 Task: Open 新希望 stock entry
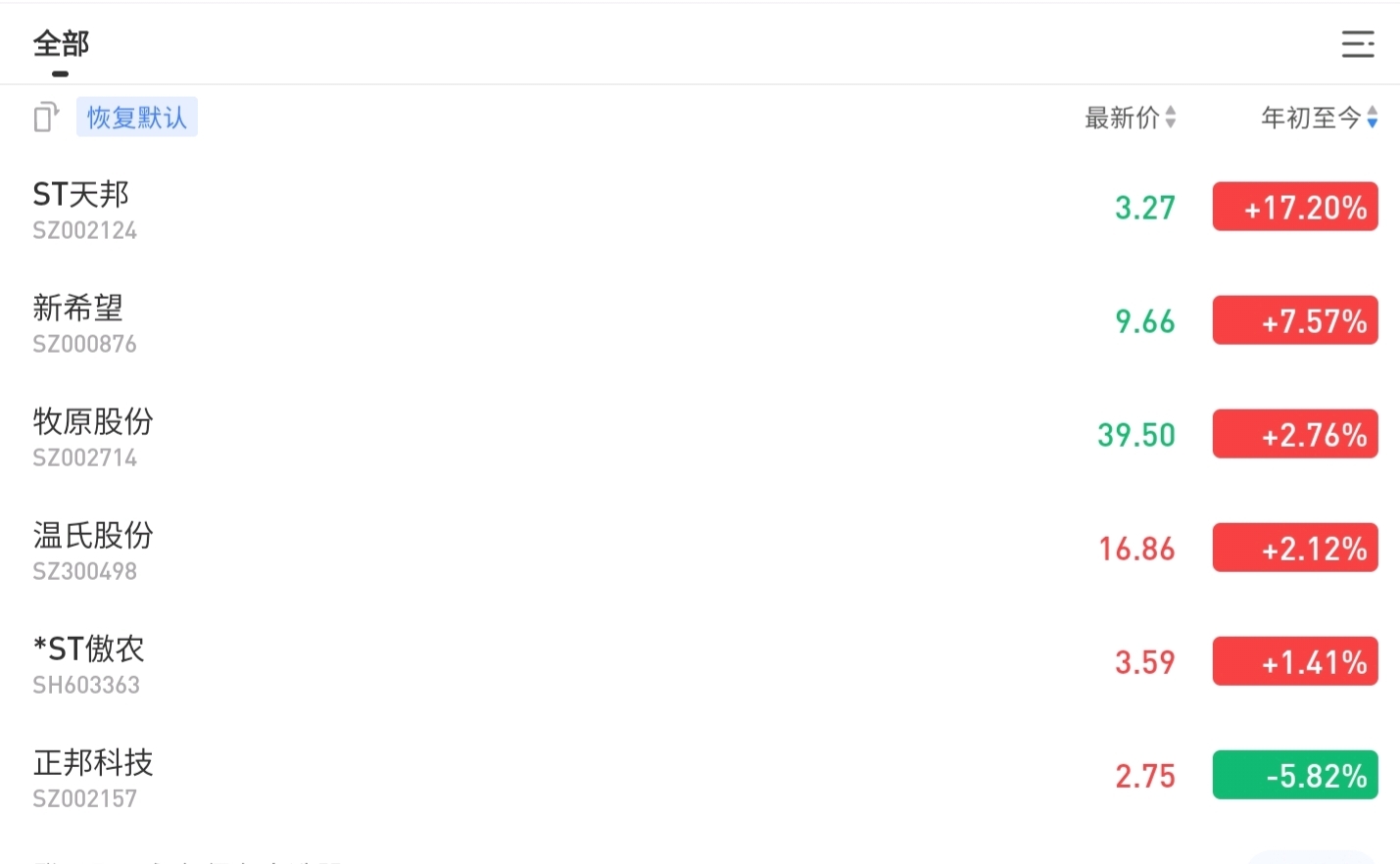coord(700,321)
